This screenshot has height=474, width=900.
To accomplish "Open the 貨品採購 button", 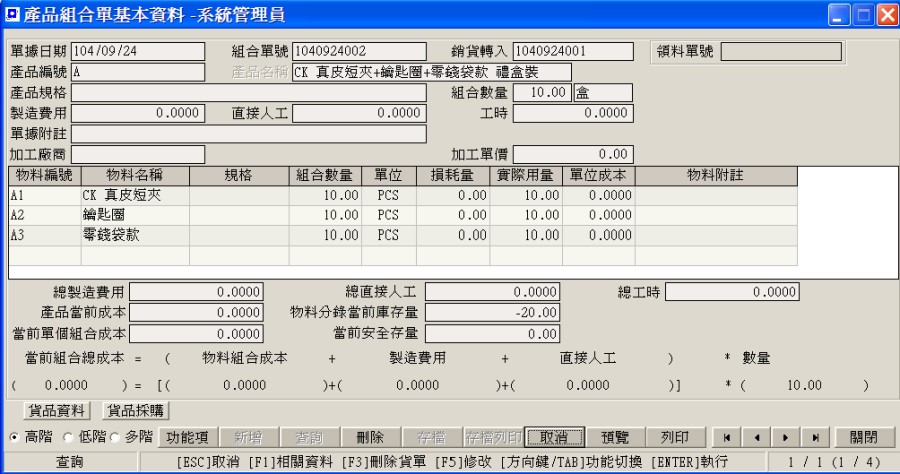I will coord(136,410).
